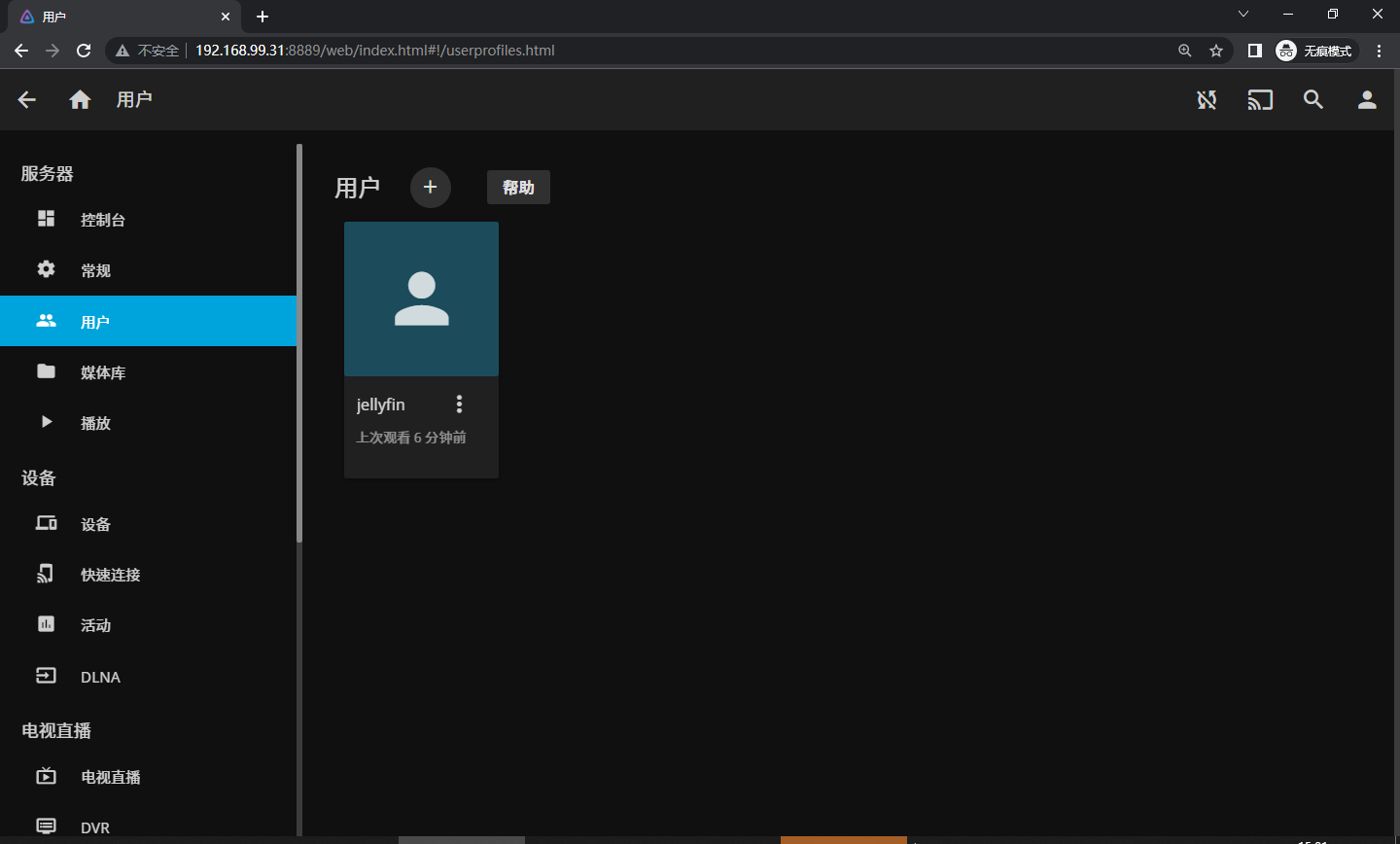This screenshot has width=1400, height=844.
Task: Click the jellyfin username link
Action: click(x=381, y=404)
